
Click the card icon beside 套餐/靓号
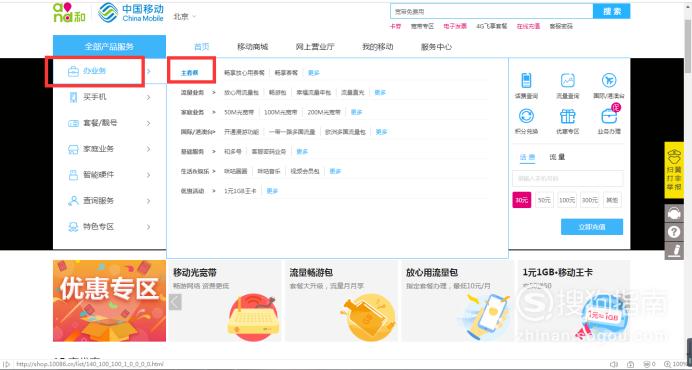click(73, 123)
